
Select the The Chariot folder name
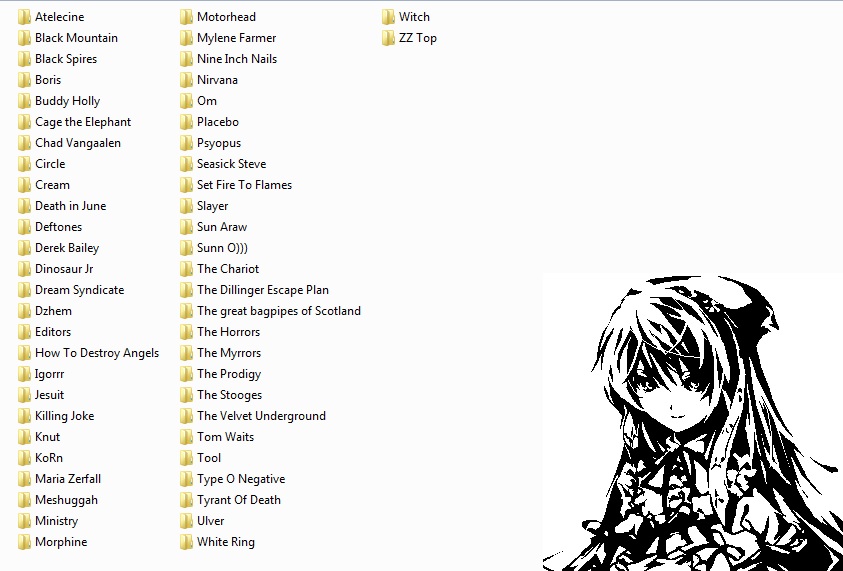[228, 269]
